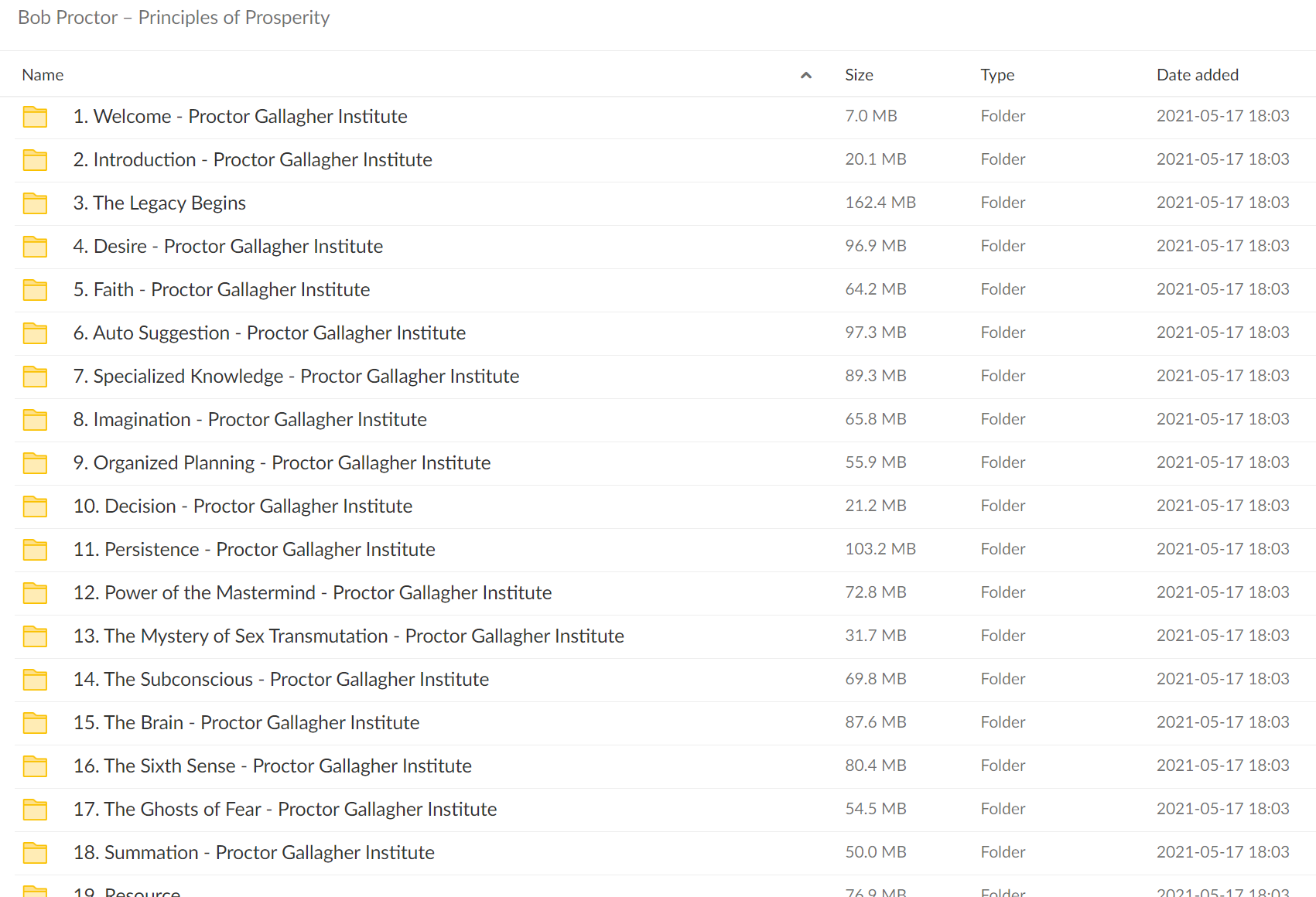1316x897 pixels.
Task: Open 4. Desire - Proctor Gallagher Institute
Action: coord(227,246)
